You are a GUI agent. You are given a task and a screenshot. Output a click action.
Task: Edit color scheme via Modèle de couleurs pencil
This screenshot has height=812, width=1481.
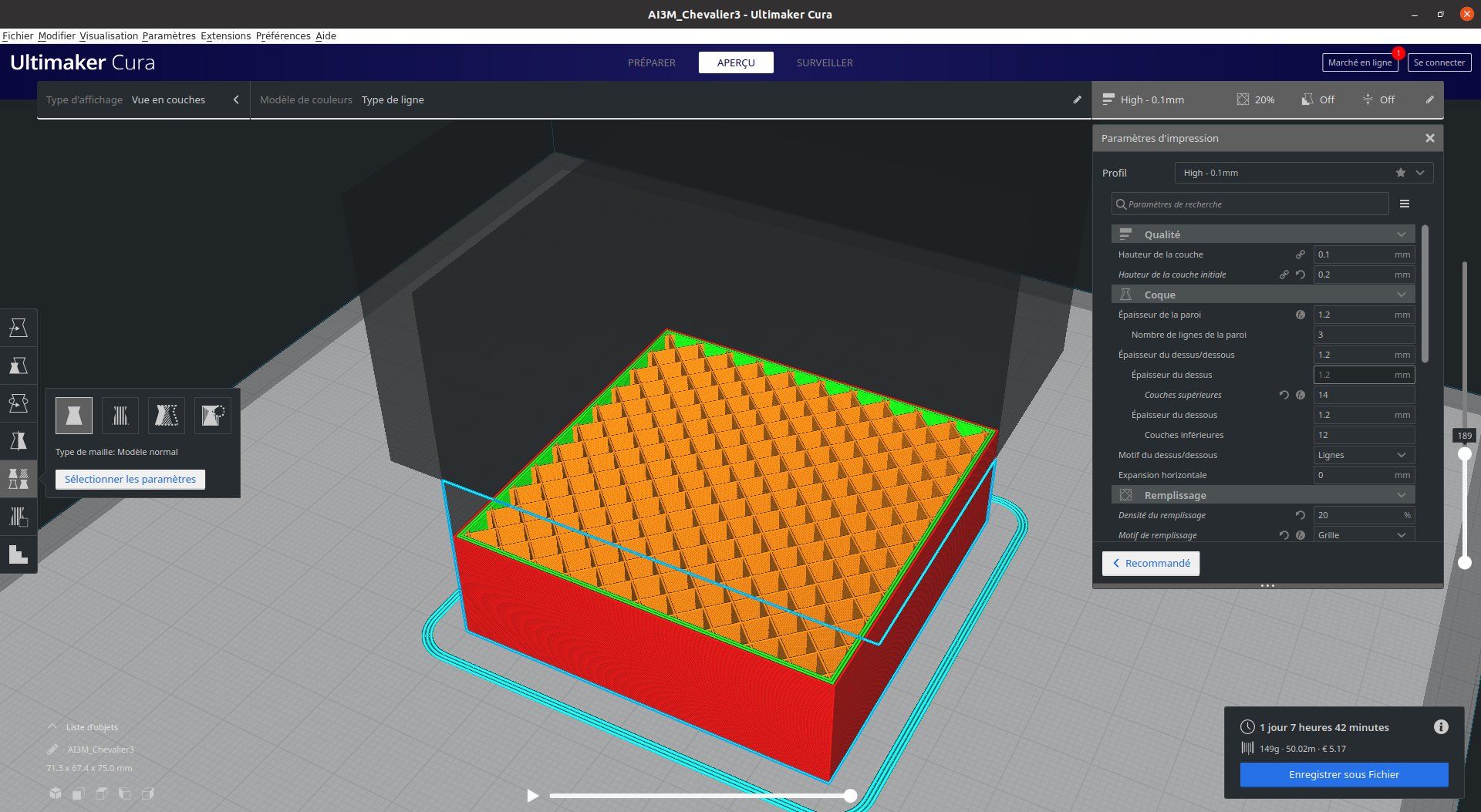point(1077,99)
